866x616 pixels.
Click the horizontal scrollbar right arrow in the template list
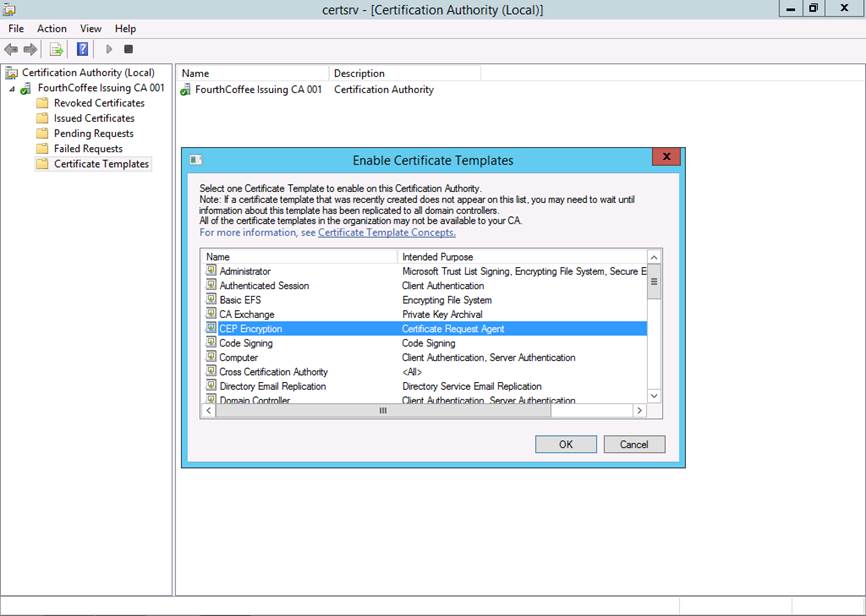point(639,411)
